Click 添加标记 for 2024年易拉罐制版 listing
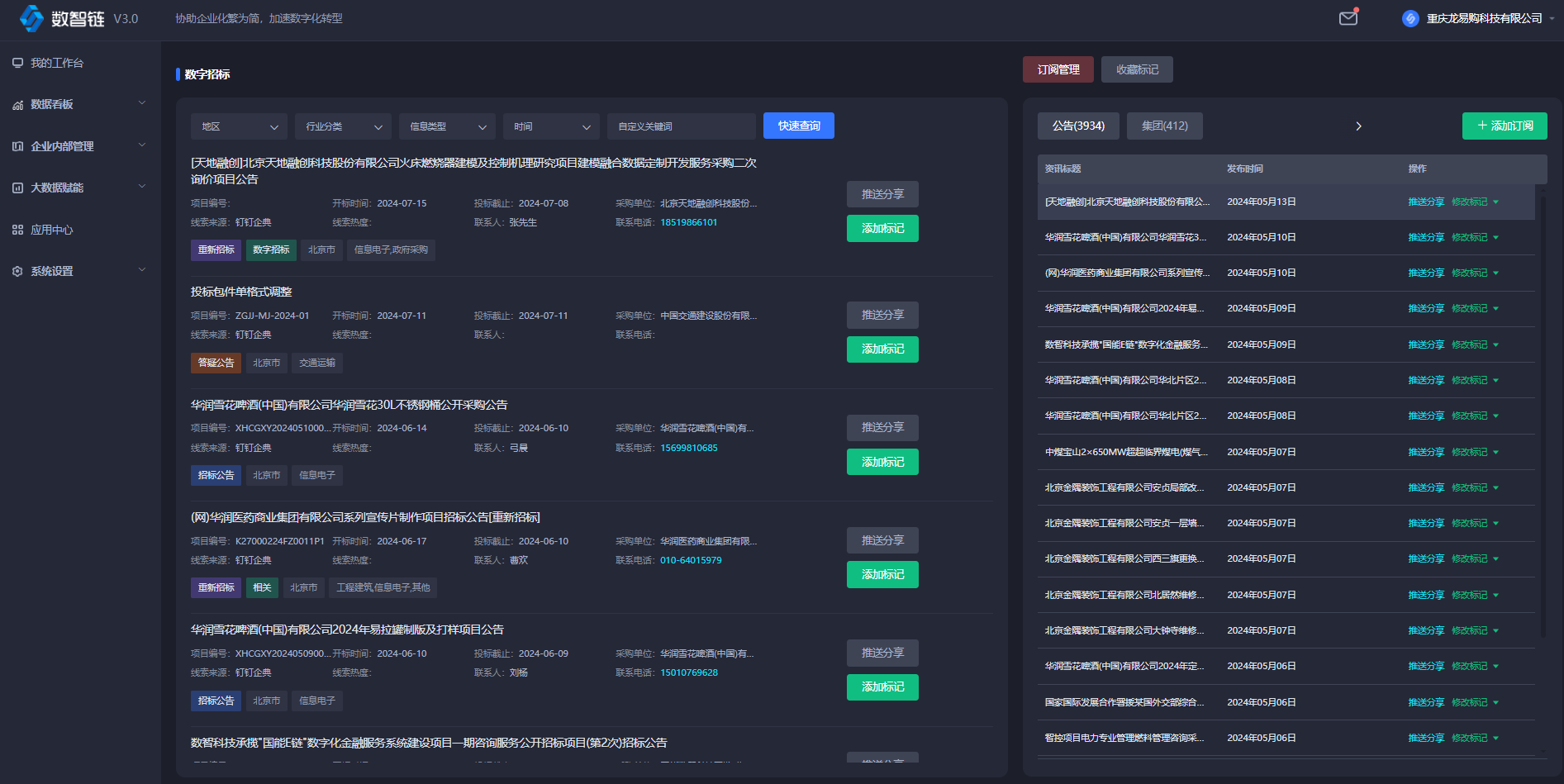The width and height of the screenshot is (1564, 784). [882, 687]
